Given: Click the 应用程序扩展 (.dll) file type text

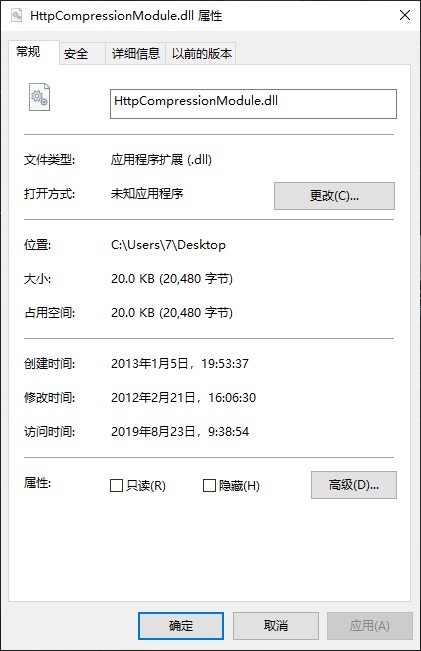Looking at the screenshot, I should click(161, 160).
